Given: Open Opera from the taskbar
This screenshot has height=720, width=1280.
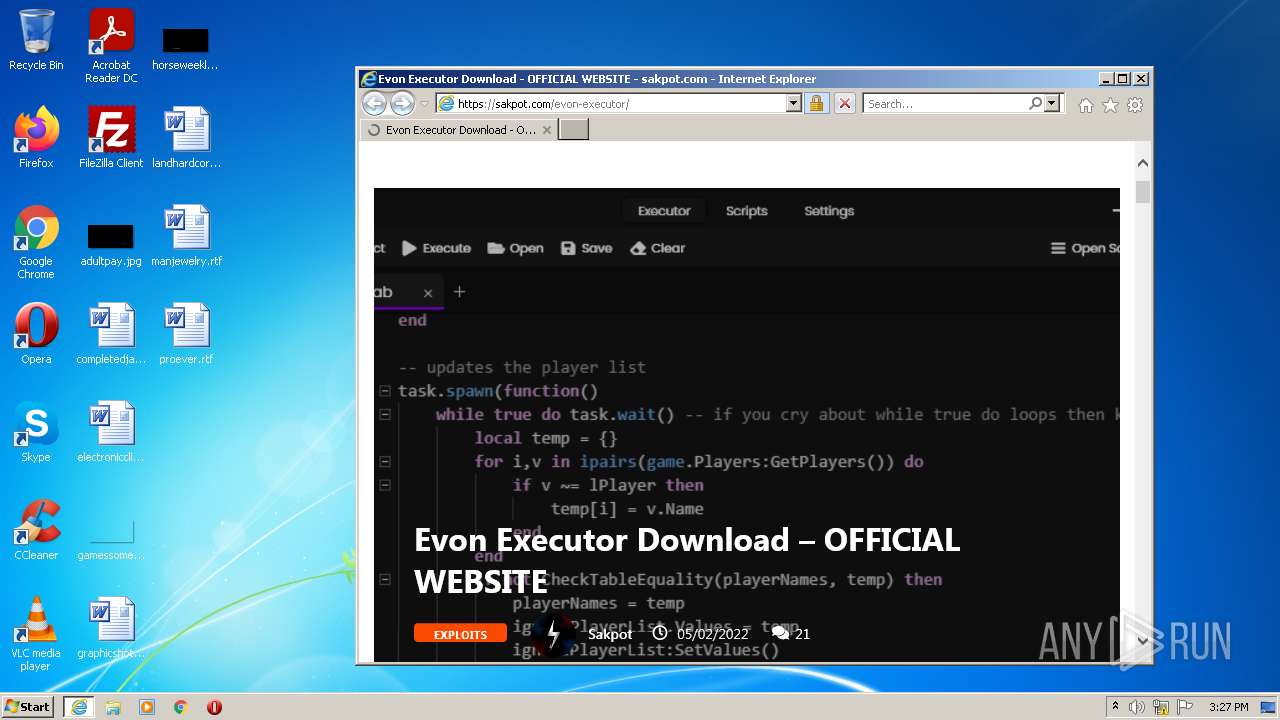Looking at the screenshot, I should [214, 707].
